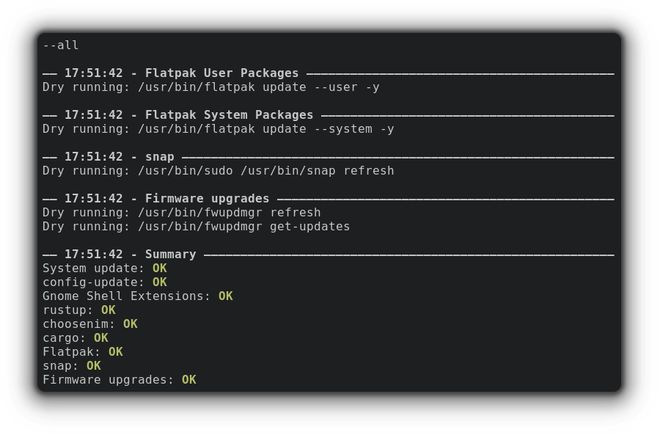This screenshot has height=435, width=660.
Task: Click OK status beside System update
Action: pyautogui.click(x=160, y=268)
